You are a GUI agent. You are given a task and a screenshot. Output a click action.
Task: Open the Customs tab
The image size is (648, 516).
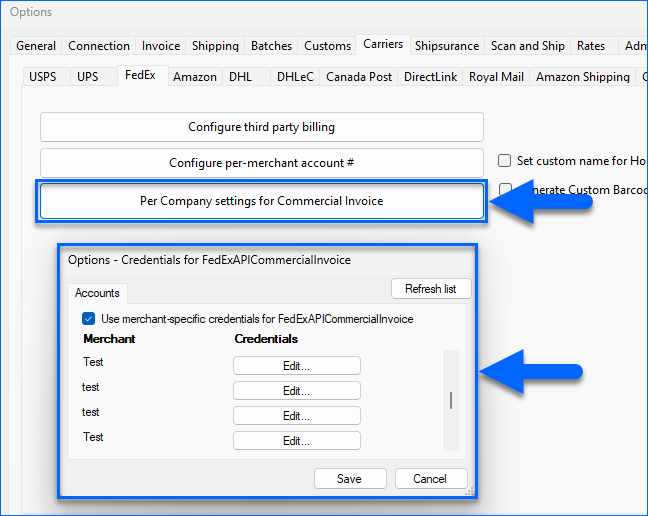click(327, 45)
